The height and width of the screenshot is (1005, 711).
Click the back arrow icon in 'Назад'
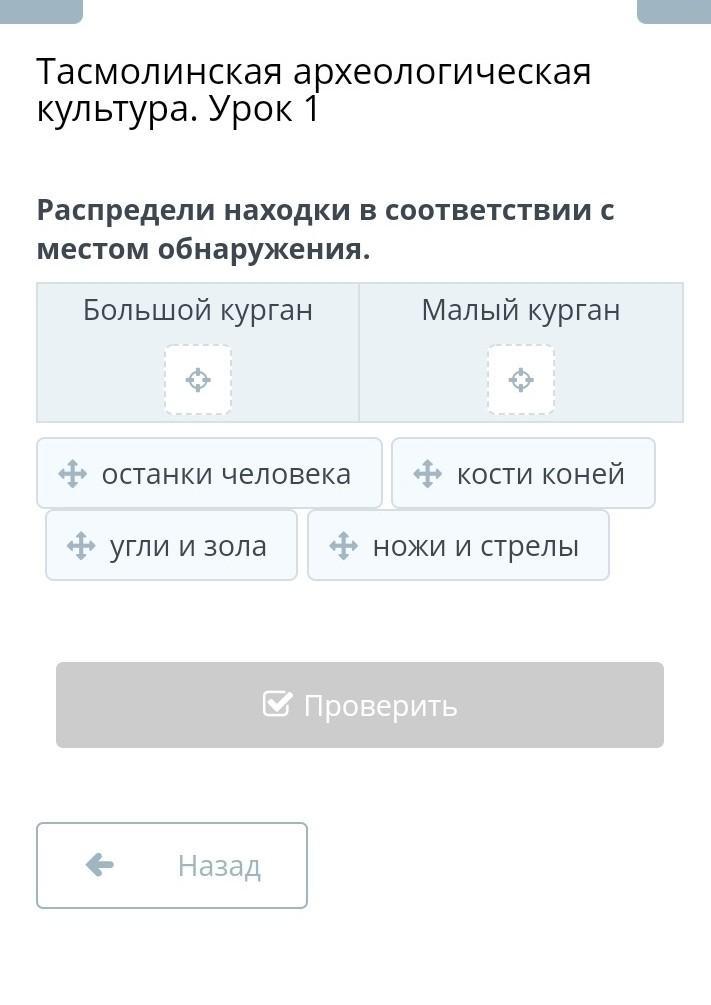tap(100, 865)
